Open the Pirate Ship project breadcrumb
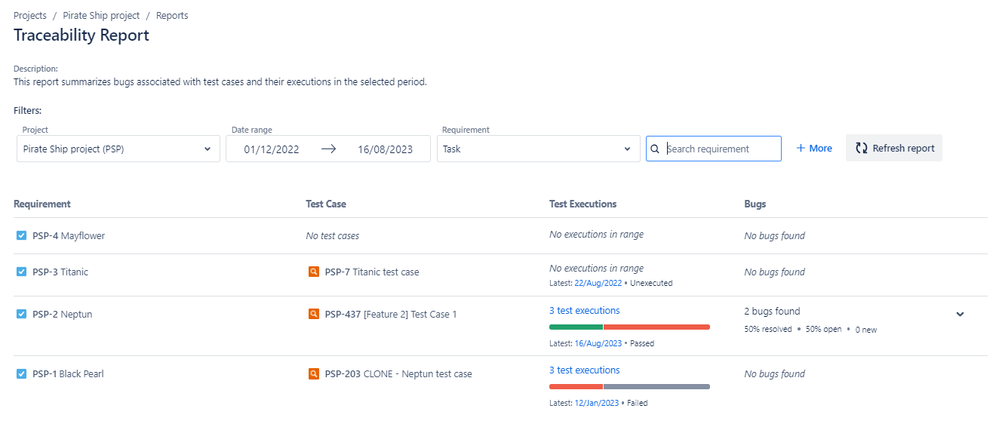 (101, 15)
